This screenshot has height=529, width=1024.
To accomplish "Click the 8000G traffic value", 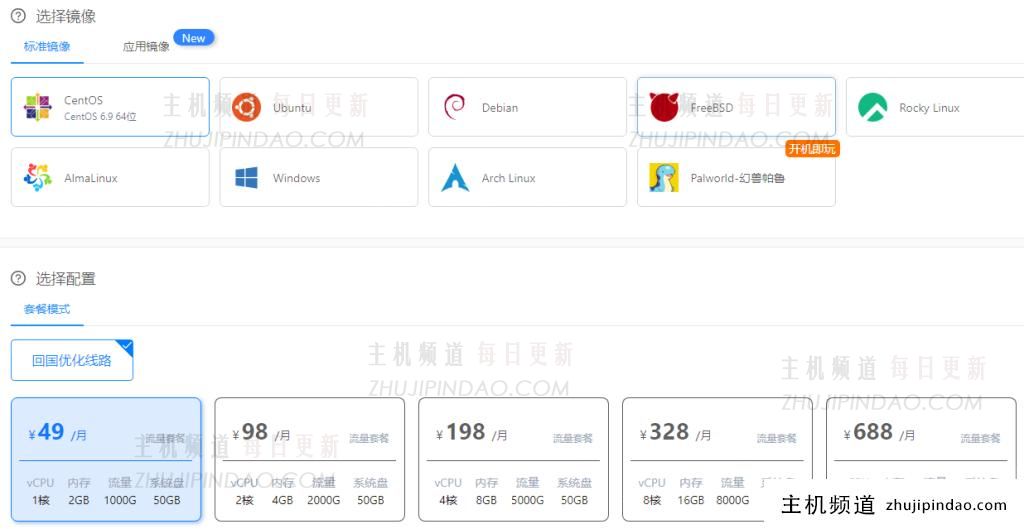I will 732,500.
